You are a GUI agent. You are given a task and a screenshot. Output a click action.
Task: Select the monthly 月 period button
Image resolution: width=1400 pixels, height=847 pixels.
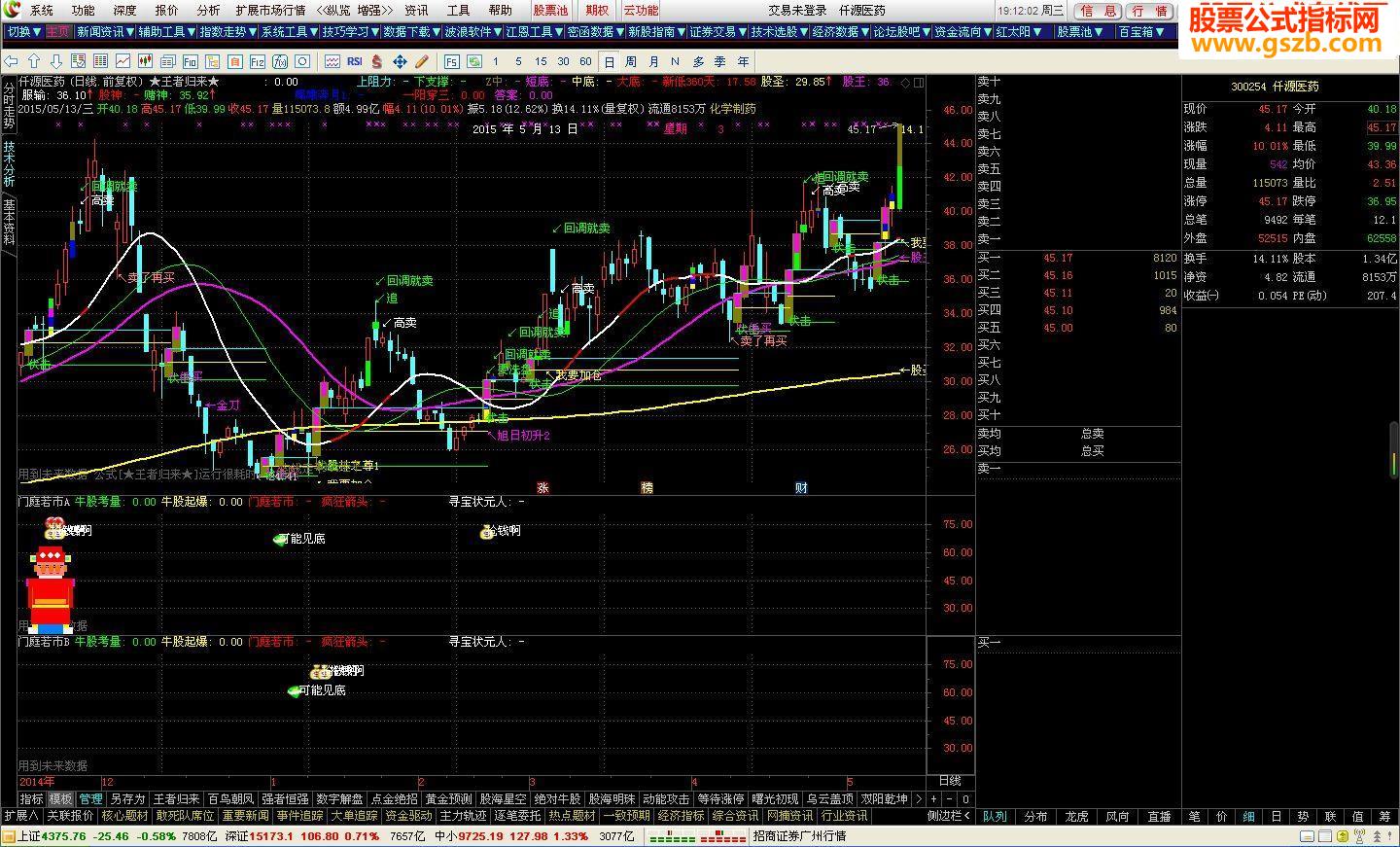click(x=653, y=61)
